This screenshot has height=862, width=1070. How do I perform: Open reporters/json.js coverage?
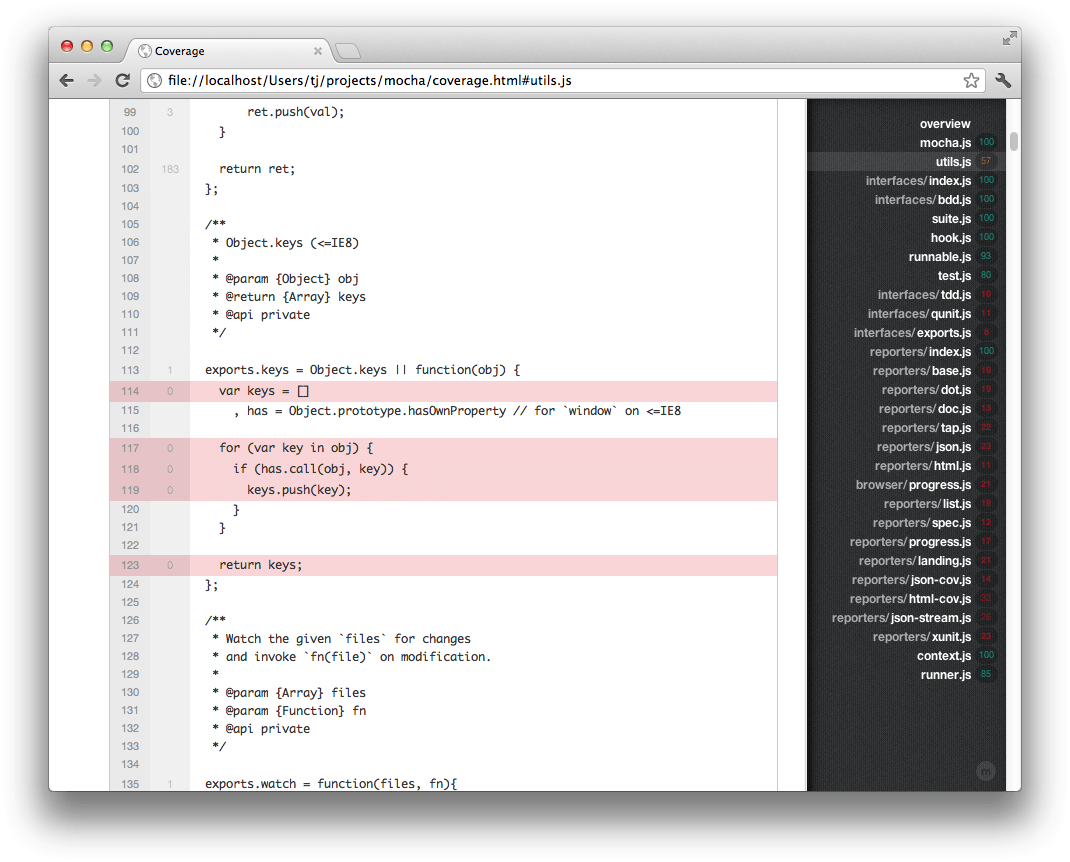click(x=923, y=447)
